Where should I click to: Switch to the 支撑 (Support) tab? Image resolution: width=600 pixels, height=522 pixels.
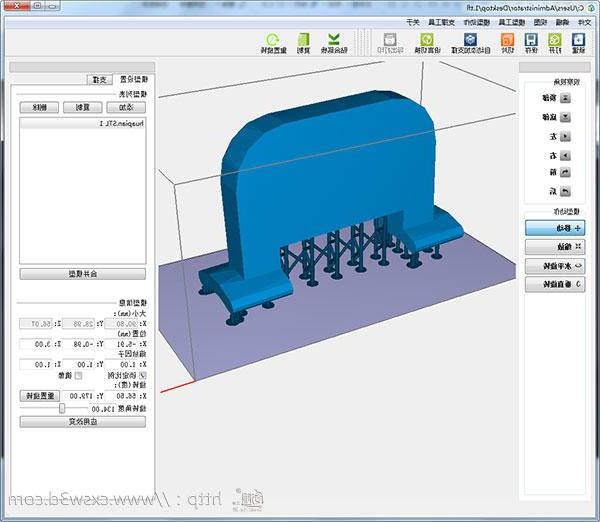102,78
